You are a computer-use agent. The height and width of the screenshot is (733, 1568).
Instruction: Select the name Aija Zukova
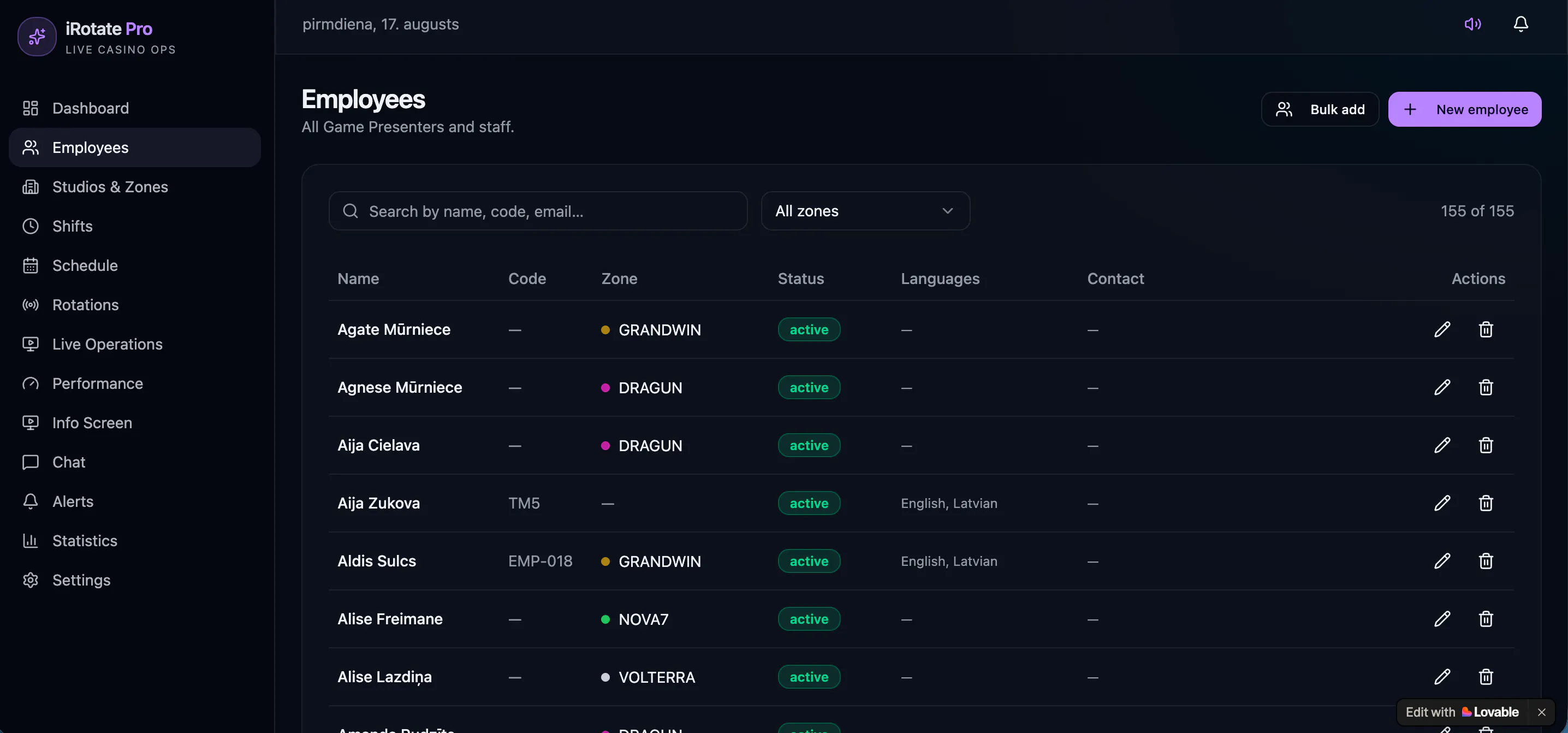(378, 503)
